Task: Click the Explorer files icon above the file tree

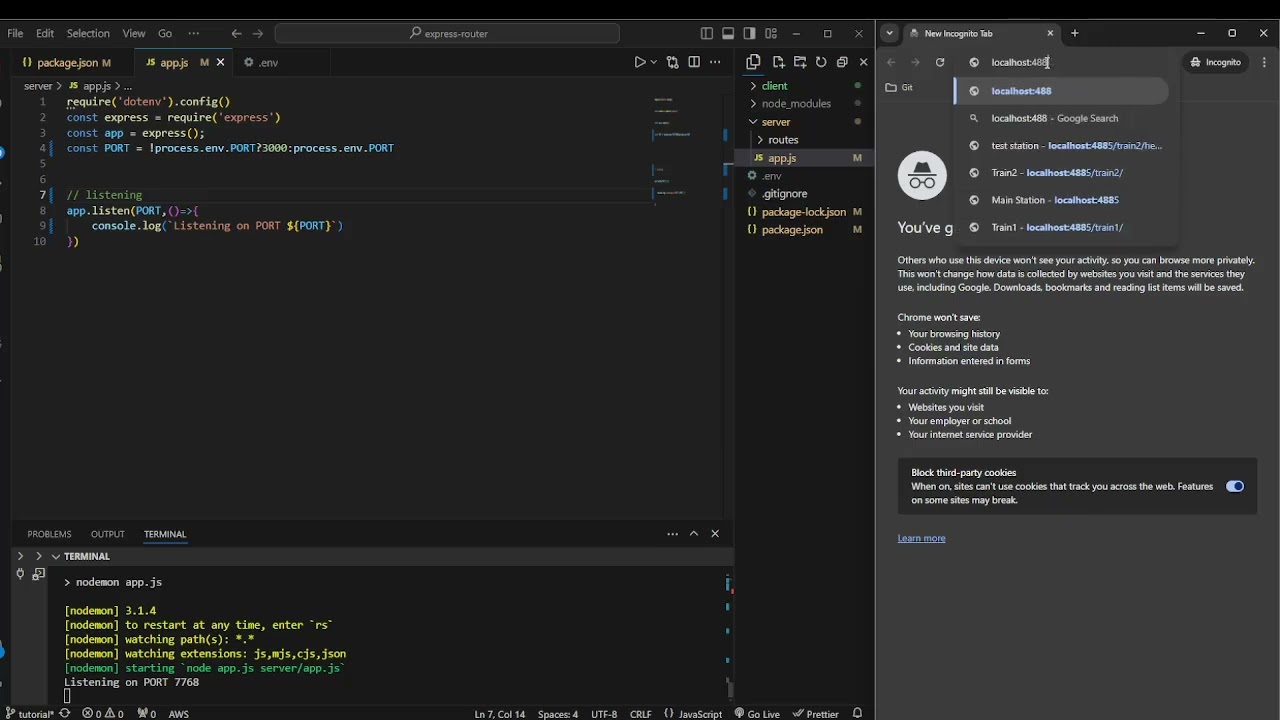Action: (753, 62)
